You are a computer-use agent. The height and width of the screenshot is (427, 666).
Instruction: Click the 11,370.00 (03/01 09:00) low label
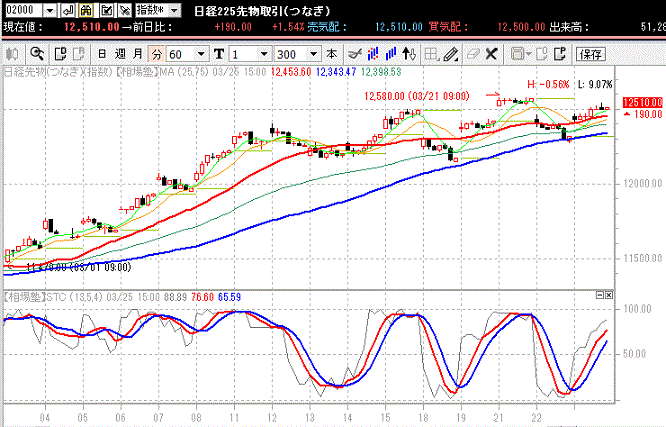point(79,267)
